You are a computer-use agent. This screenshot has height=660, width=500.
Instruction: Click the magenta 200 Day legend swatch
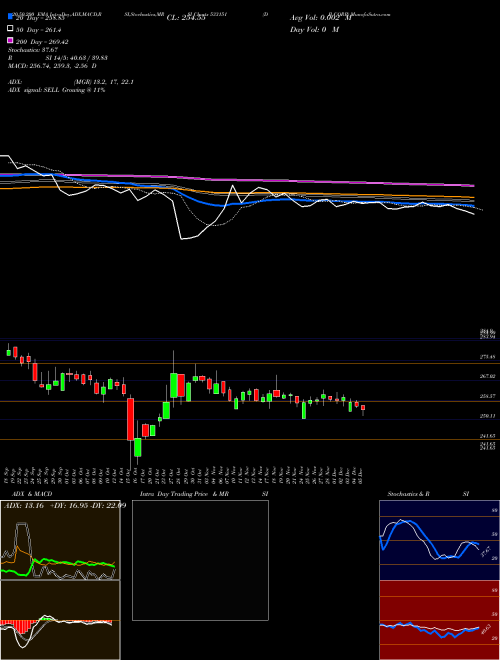10,40
